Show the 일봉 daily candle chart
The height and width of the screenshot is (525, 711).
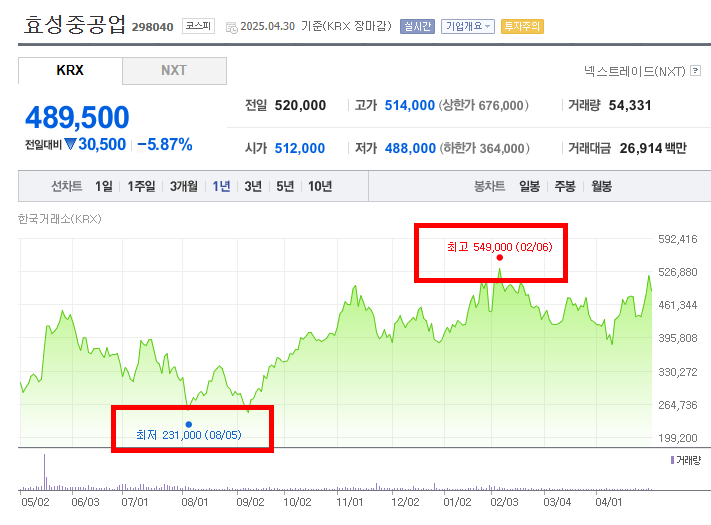[529, 186]
